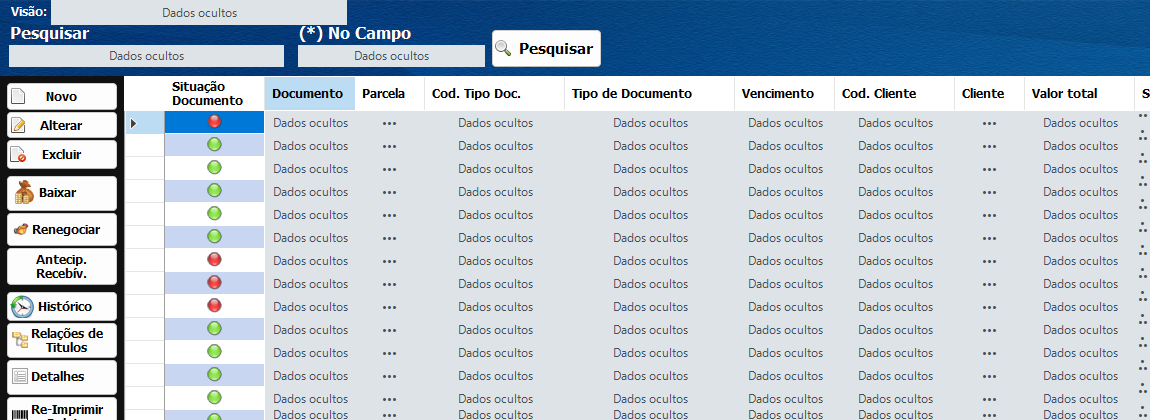Open the Renegociar option
1150x420 pixels.
(x=62, y=229)
